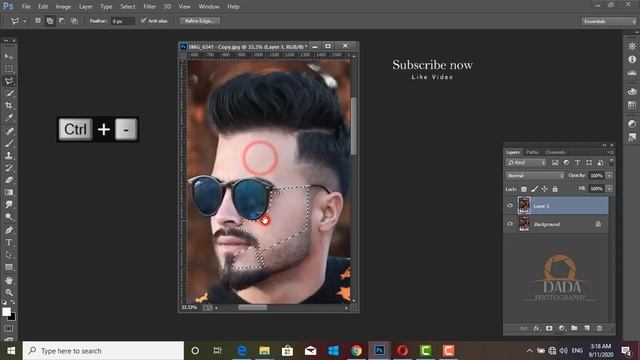Toggle lock image pixels brush icon
Screen dimensions: 640x360
[534, 189]
